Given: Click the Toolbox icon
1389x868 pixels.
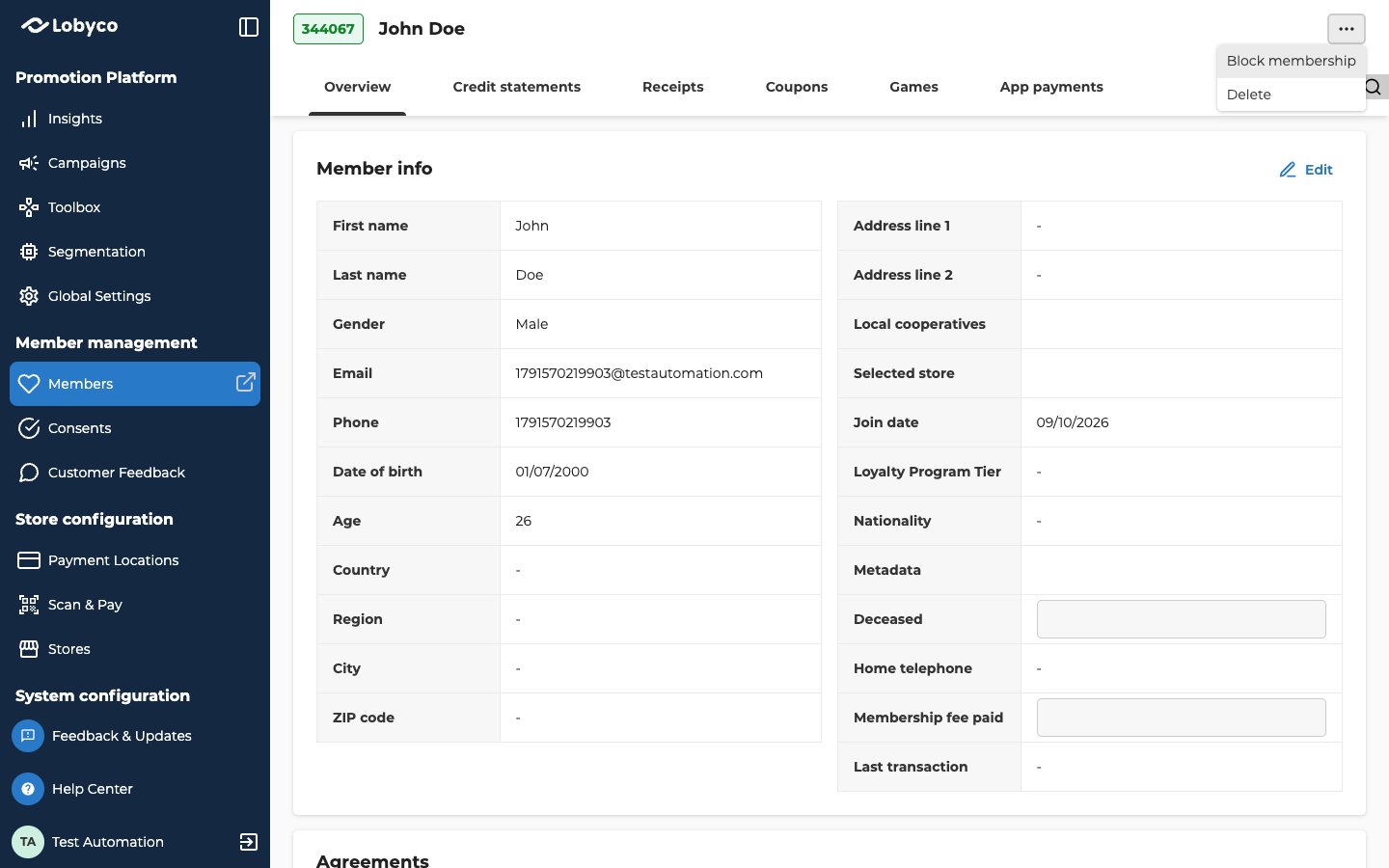Looking at the screenshot, I should (x=29, y=207).
